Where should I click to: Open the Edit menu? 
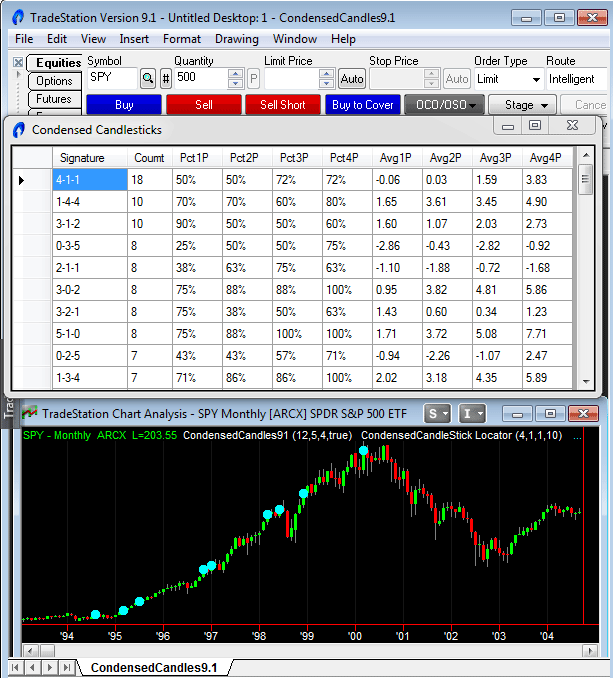[x=57, y=39]
